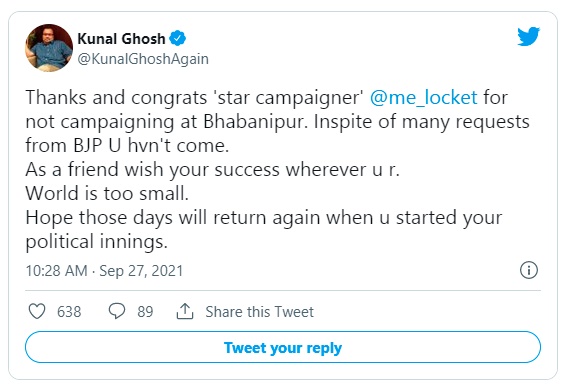Click the share upload arrow icon

click(185, 311)
